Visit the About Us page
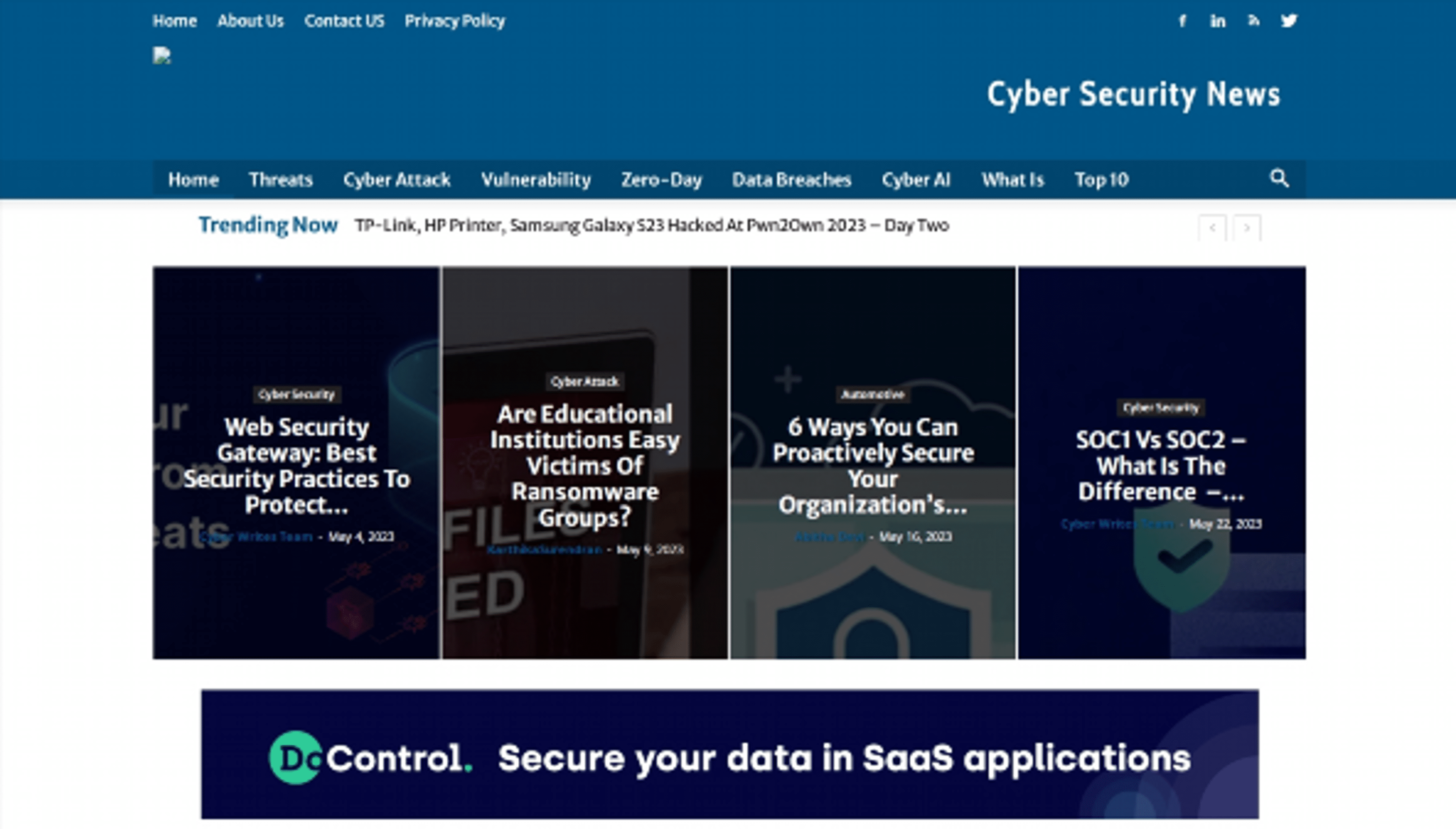The width and height of the screenshot is (1456, 829). click(251, 20)
